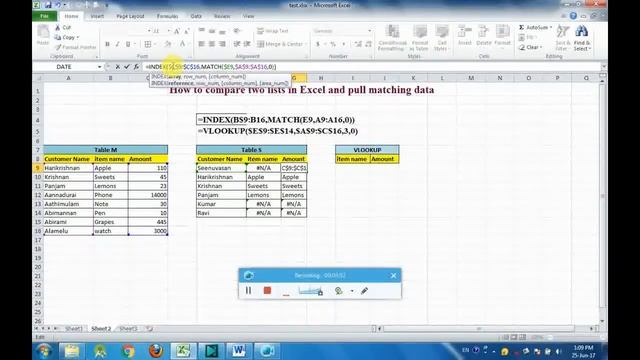Close the recording toolbar
Screen dimensions: 640x360
(393, 276)
